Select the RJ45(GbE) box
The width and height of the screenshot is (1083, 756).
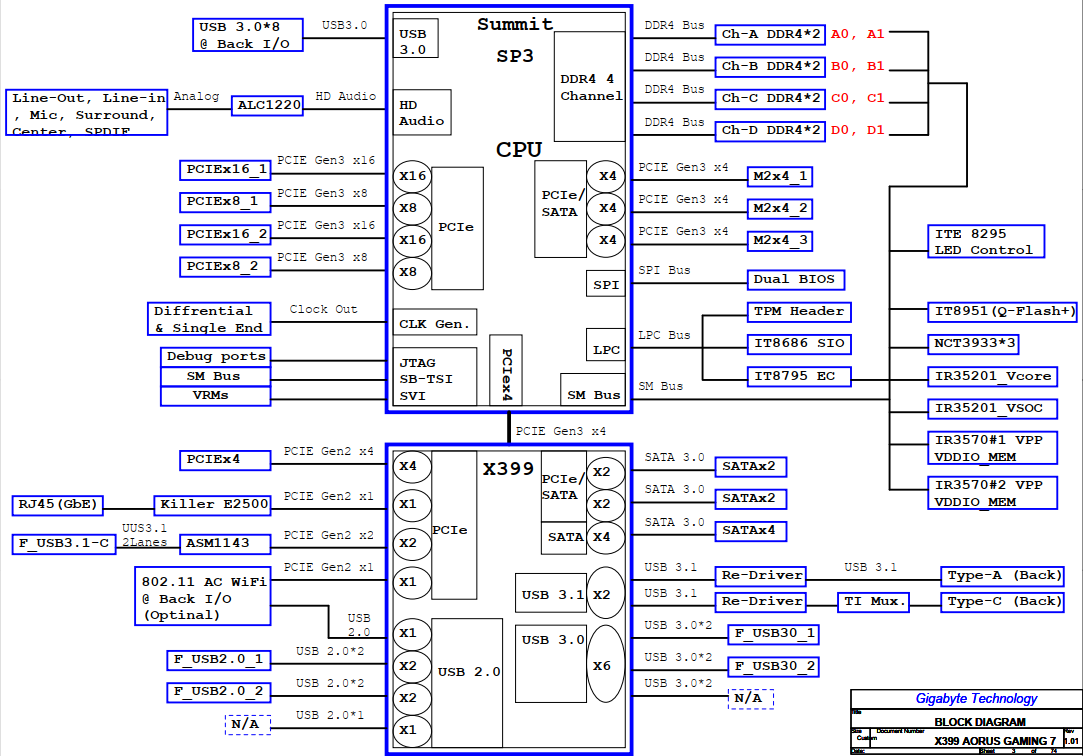tap(57, 505)
